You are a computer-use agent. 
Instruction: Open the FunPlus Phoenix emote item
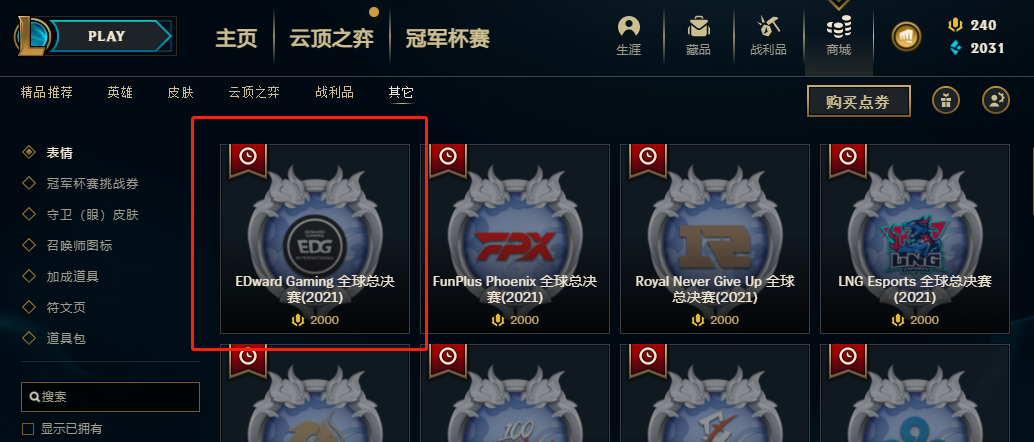click(x=514, y=239)
